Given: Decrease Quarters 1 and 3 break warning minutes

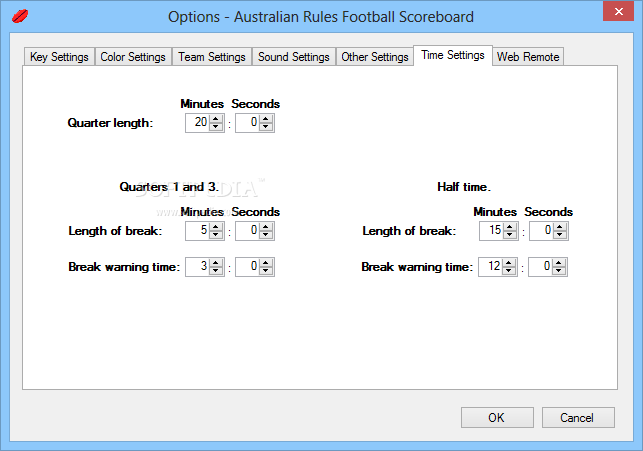Looking at the screenshot, I should click(216, 271).
